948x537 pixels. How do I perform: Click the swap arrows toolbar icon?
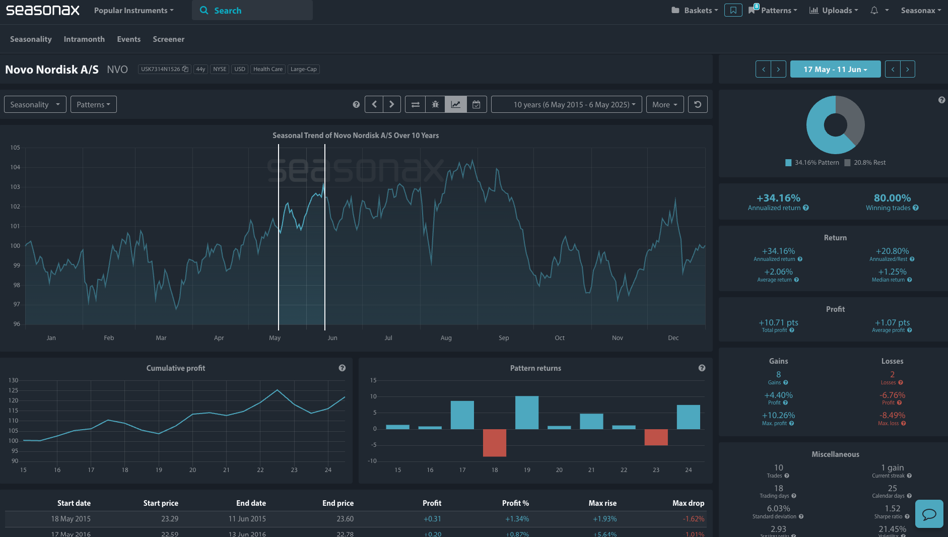(x=415, y=105)
